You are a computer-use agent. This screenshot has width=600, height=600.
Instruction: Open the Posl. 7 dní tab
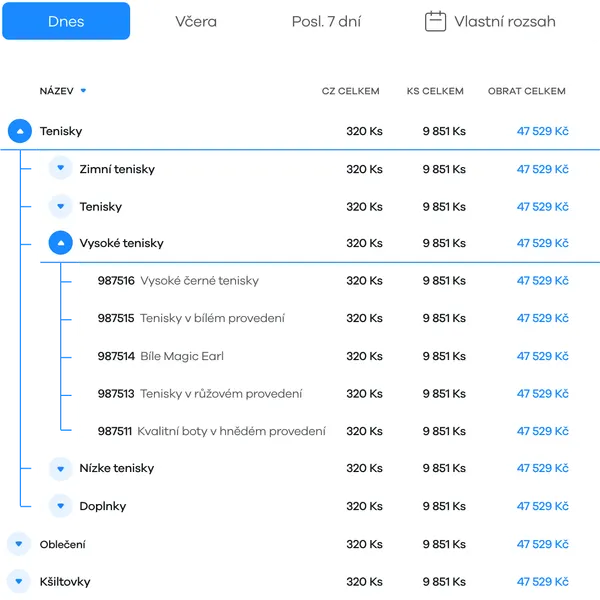point(326,21)
